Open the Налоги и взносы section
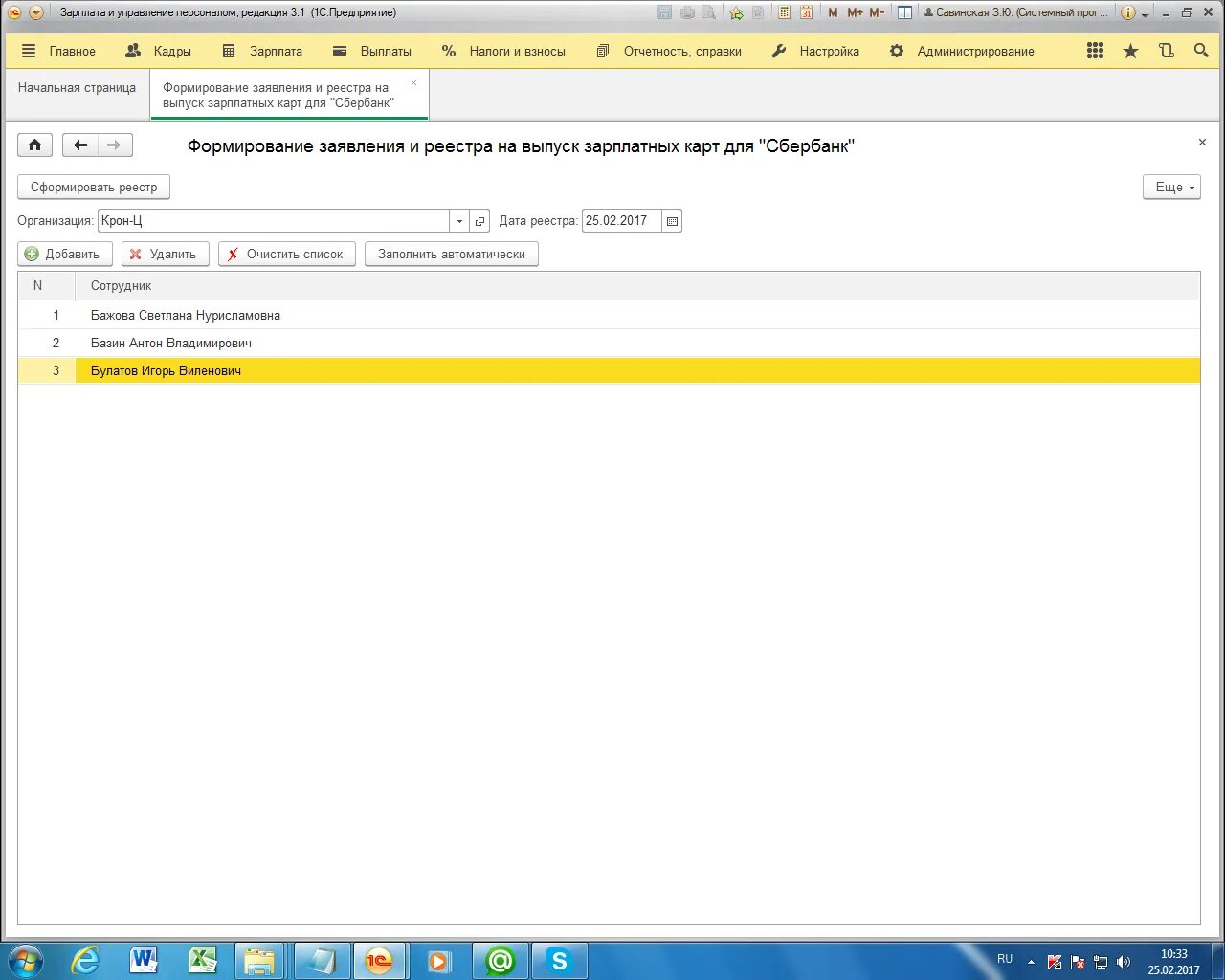 pos(503,51)
